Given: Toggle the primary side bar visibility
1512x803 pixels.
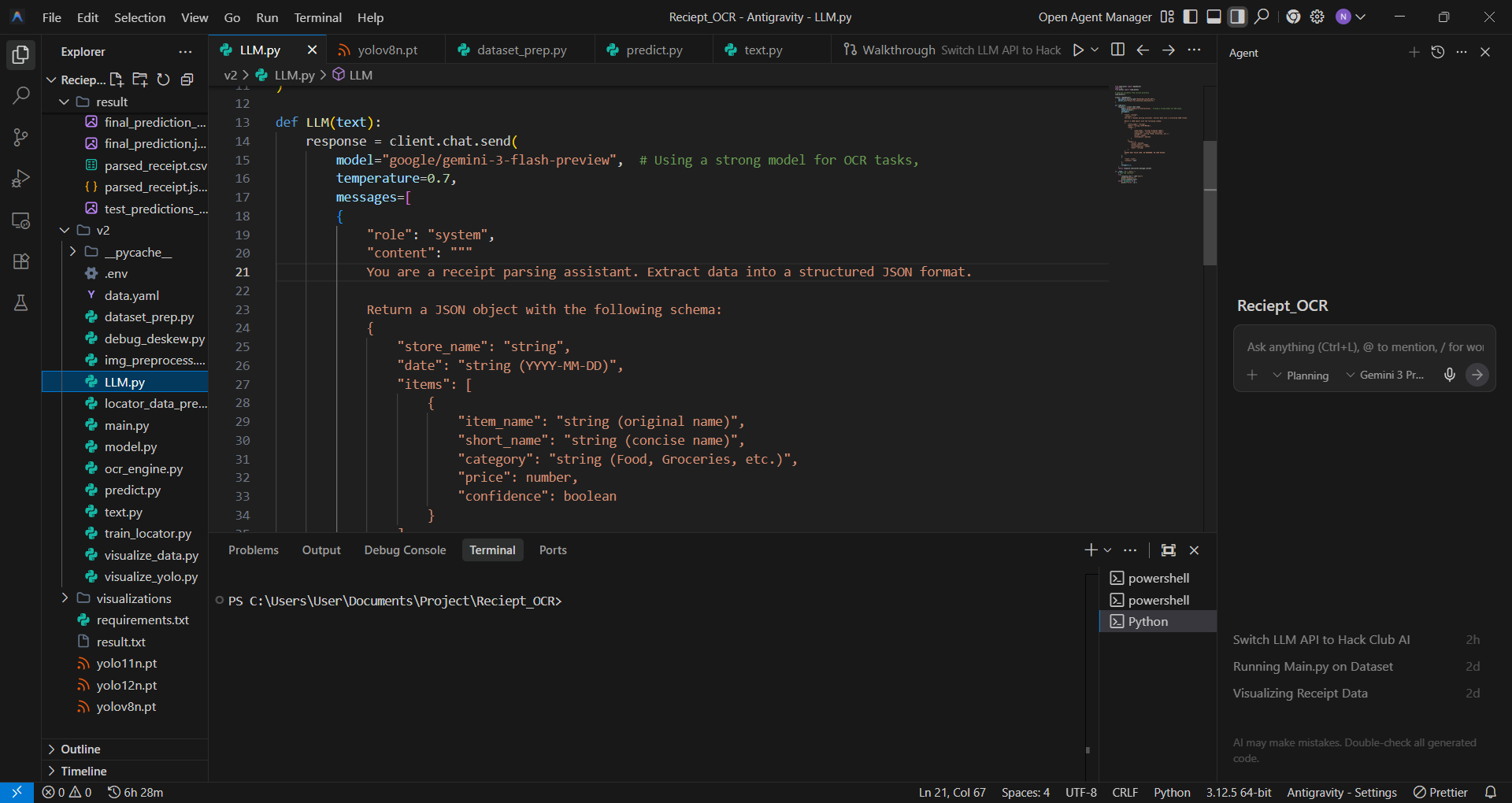Looking at the screenshot, I should click(1191, 17).
